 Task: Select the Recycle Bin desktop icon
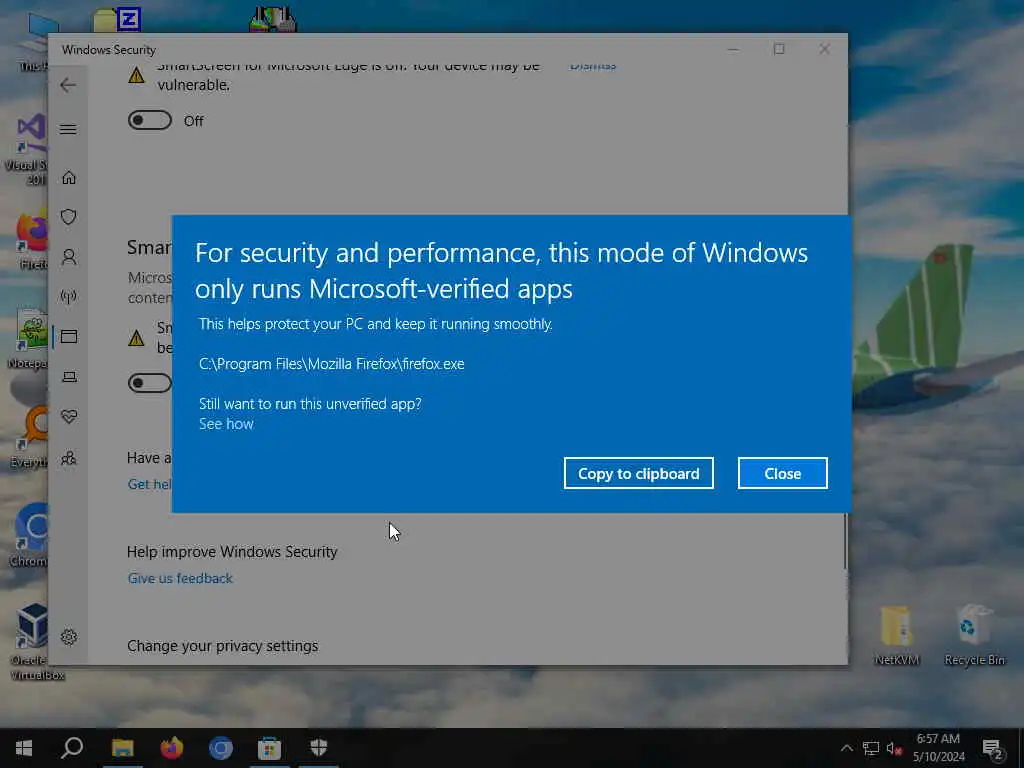(x=974, y=635)
